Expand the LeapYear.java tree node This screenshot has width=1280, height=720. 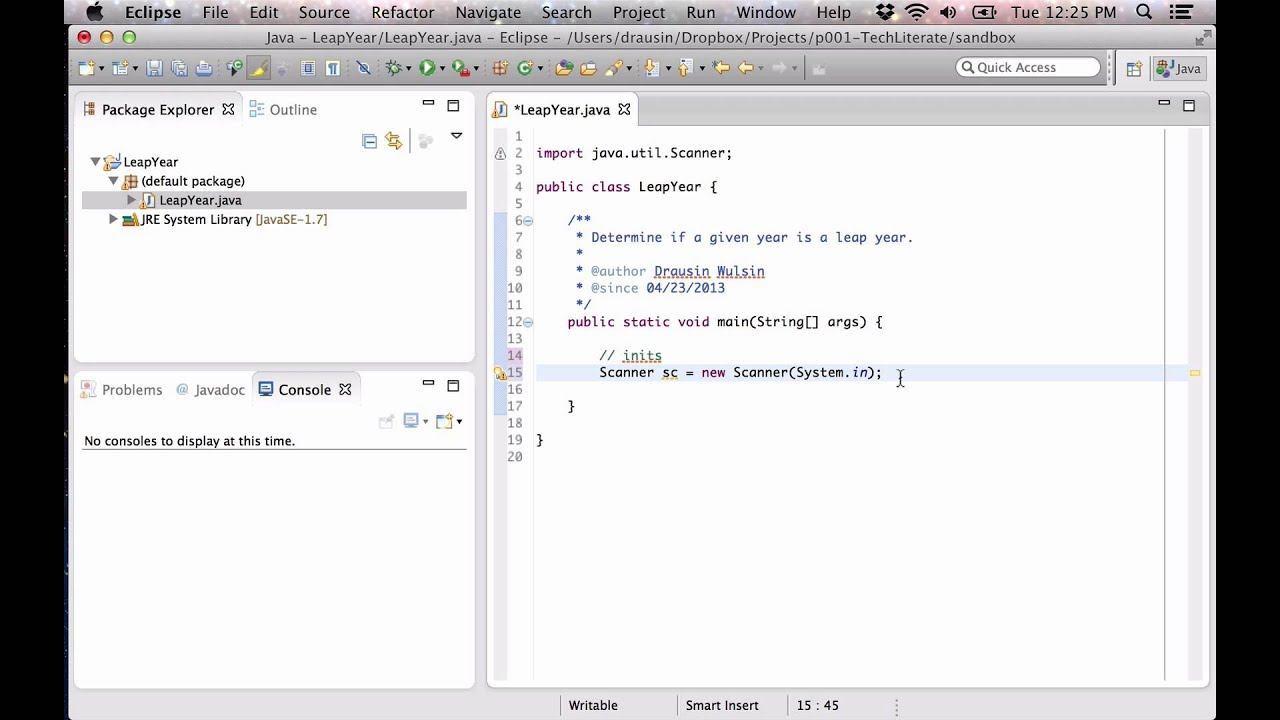[x=131, y=200]
